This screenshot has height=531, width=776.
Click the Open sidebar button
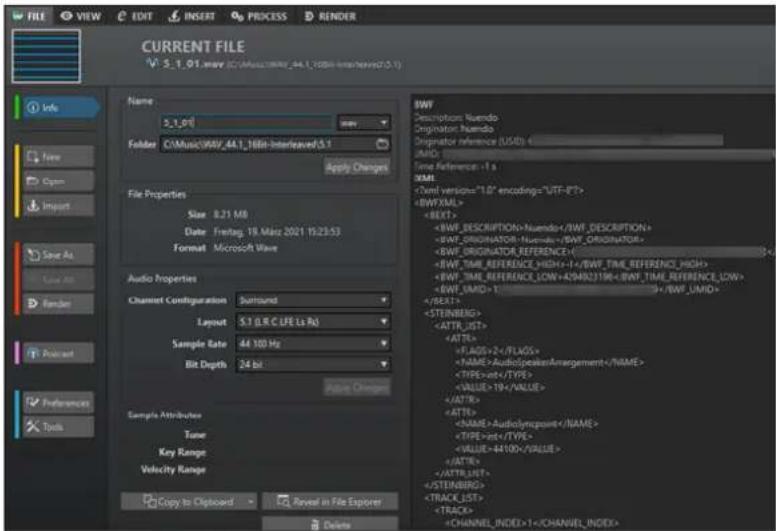point(58,181)
